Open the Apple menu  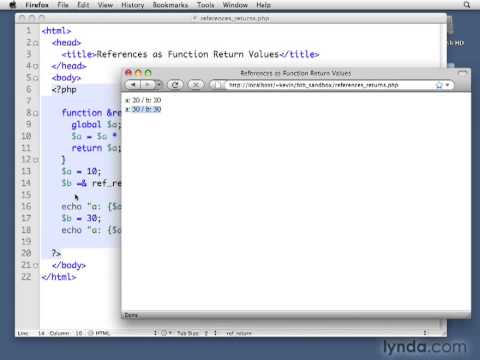[12, 5]
